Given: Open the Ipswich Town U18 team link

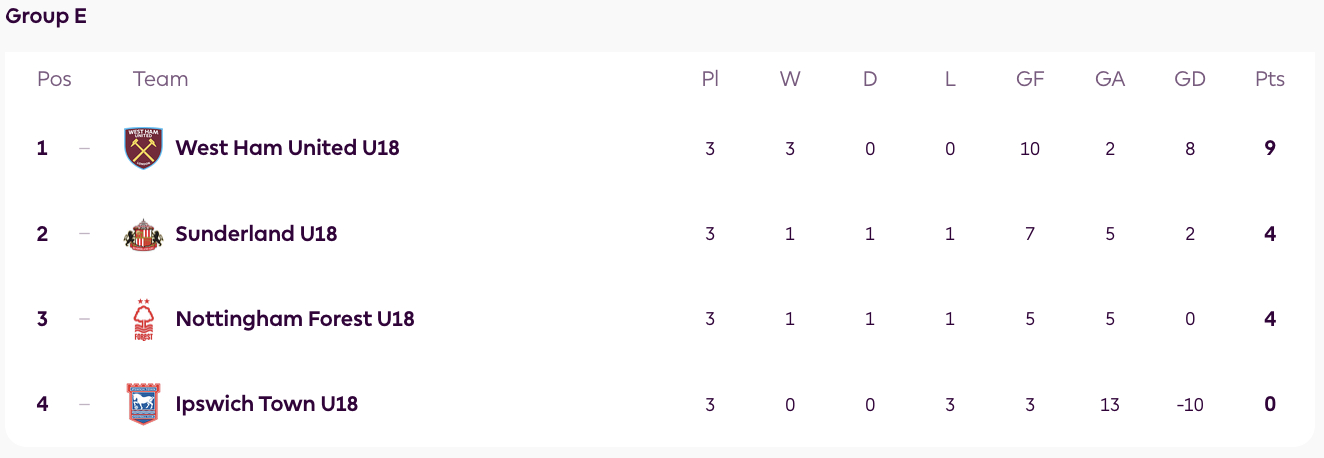Looking at the screenshot, I should 266,404.
